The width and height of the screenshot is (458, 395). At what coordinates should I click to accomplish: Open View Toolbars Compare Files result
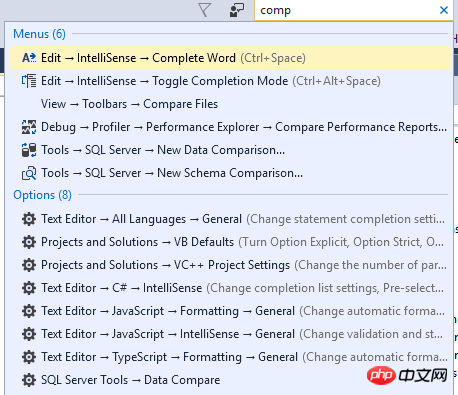[x=230, y=104]
